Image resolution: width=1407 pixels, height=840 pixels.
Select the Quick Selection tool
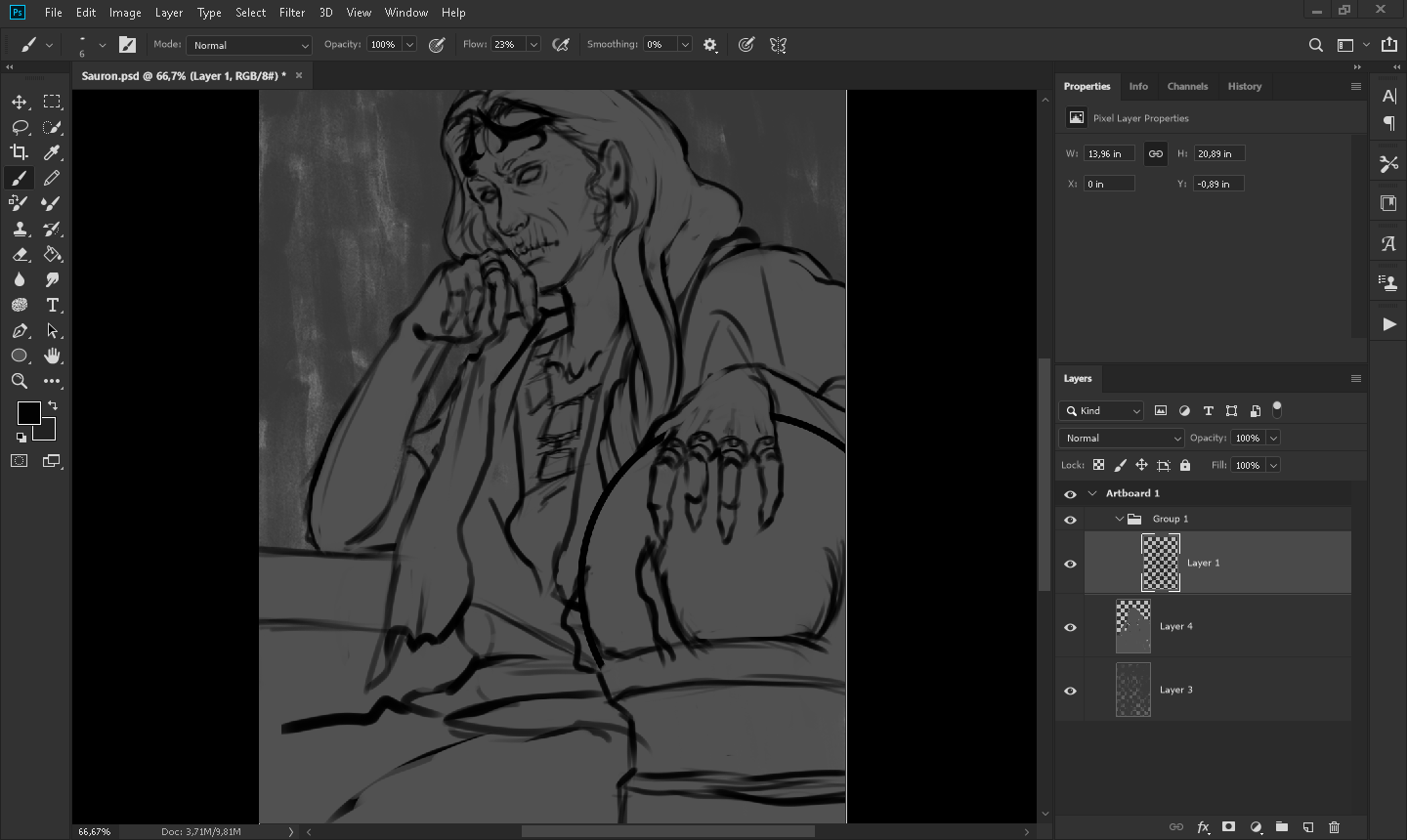pyautogui.click(x=52, y=127)
